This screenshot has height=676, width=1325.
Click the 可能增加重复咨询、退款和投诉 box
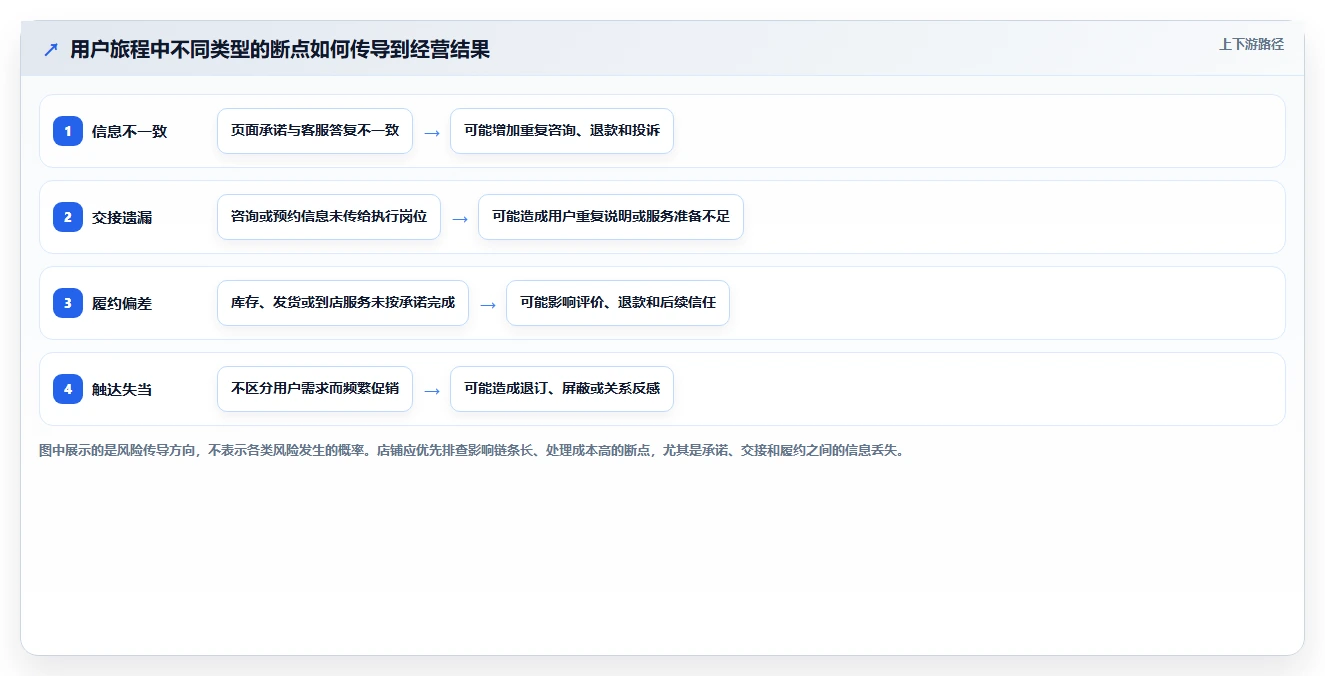562,131
